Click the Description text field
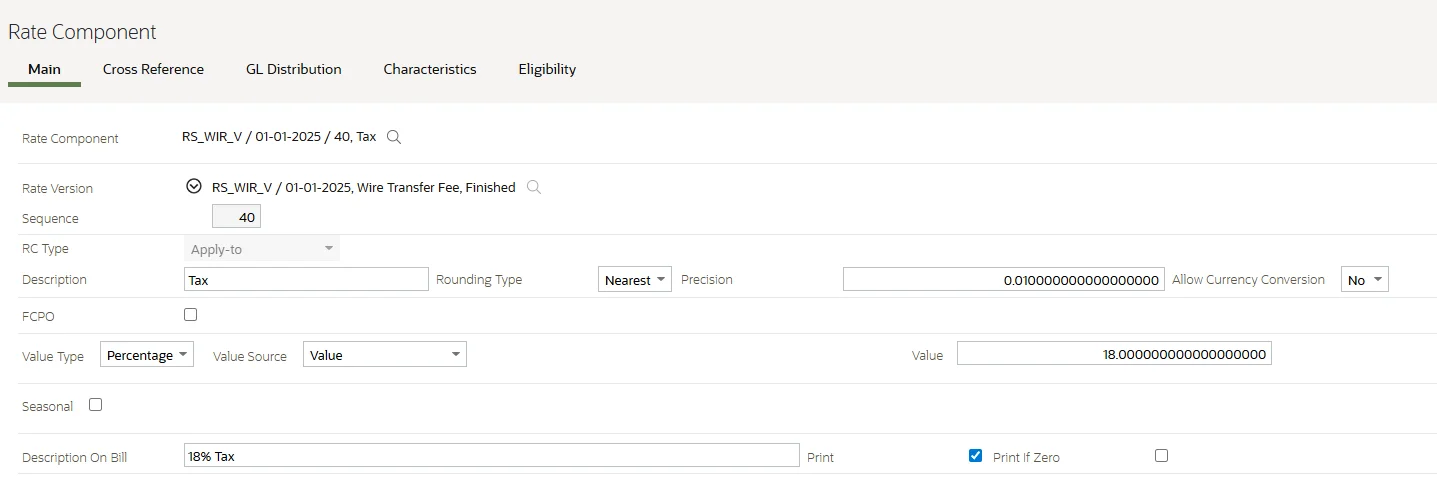 (x=306, y=280)
